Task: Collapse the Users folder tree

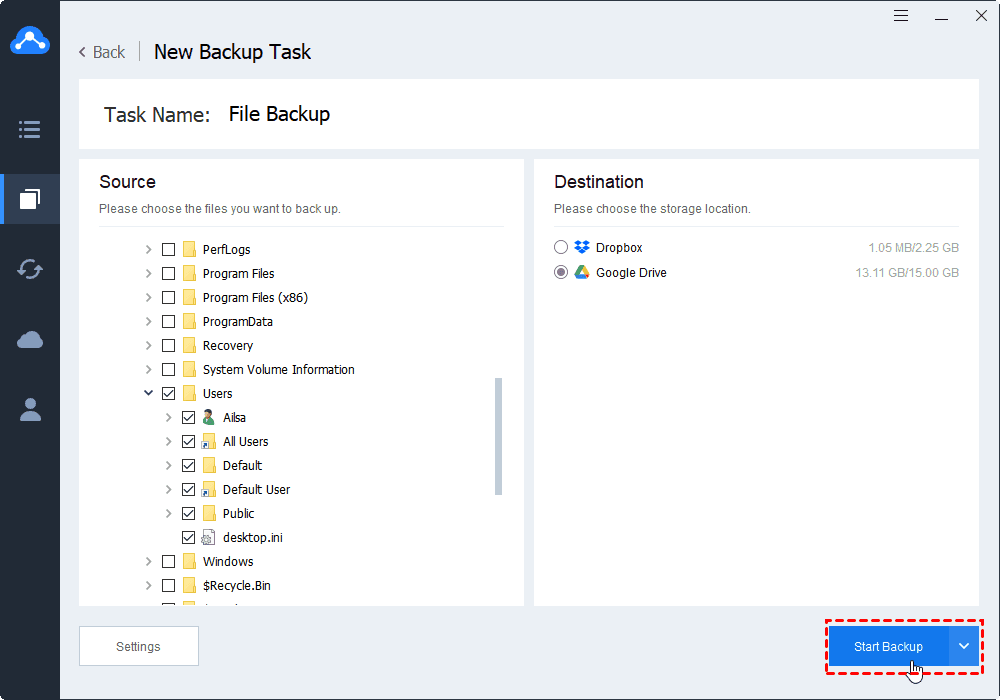Action: pyautogui.click(x=148, y=393)
